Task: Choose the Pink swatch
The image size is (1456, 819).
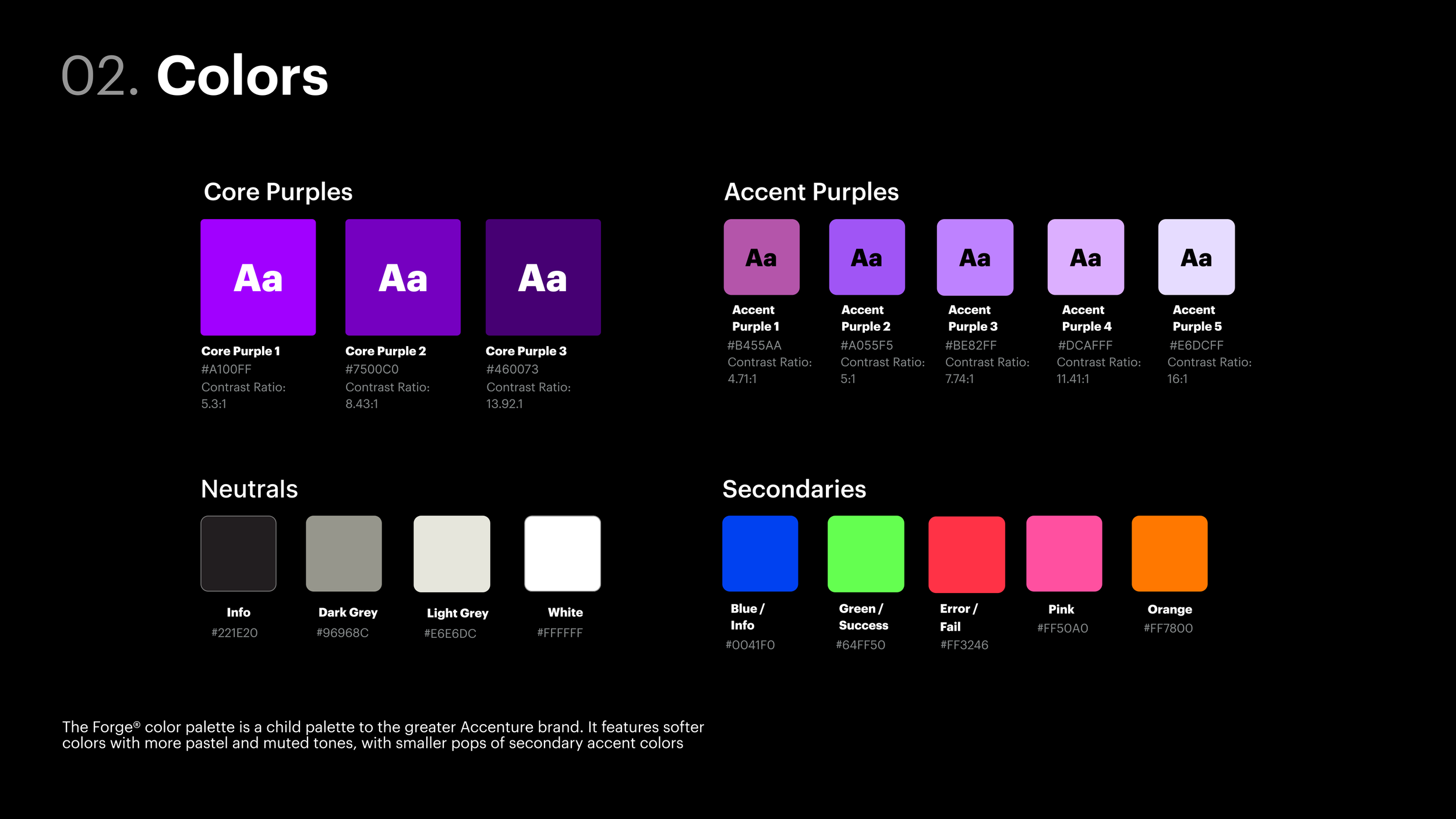Action: 1064,553
